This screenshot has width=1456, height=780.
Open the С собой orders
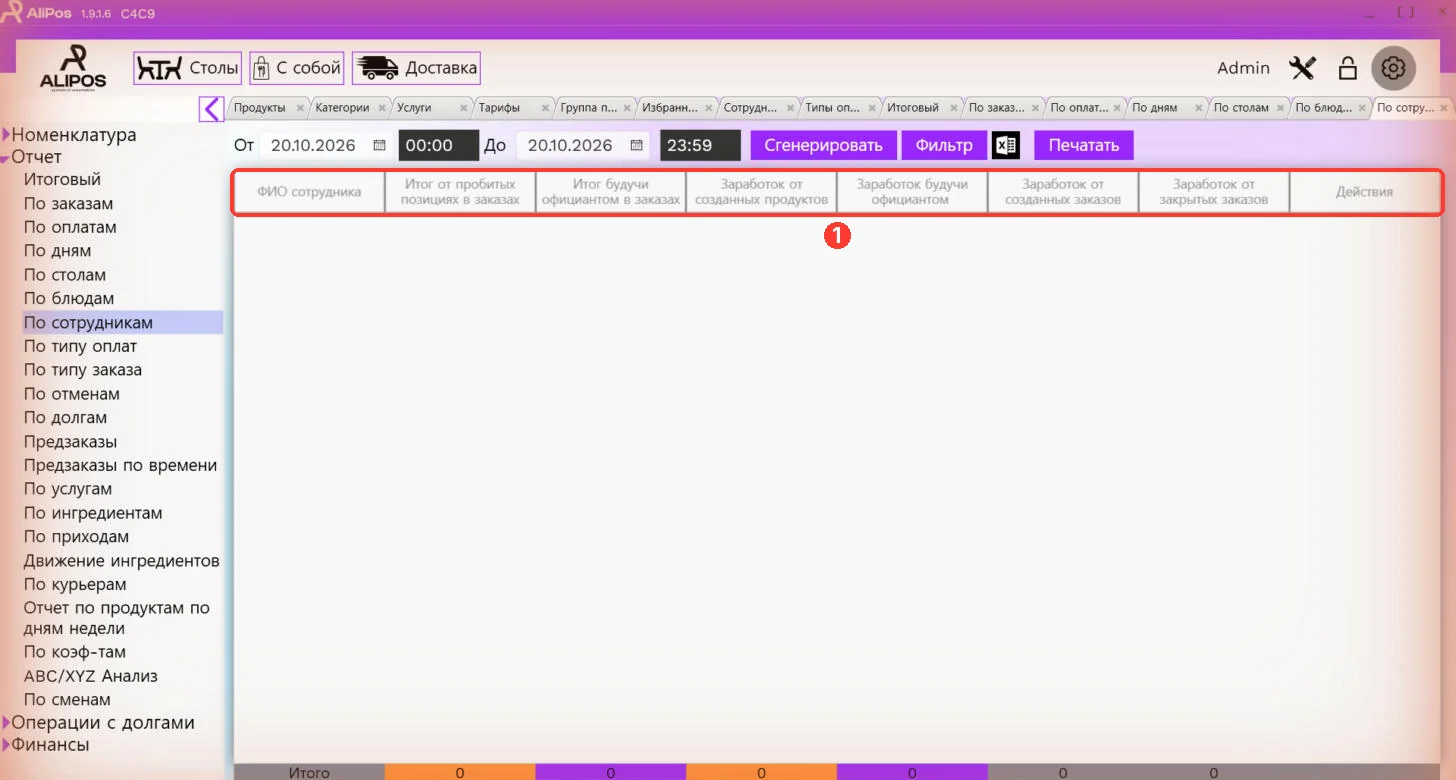(297, 68)
